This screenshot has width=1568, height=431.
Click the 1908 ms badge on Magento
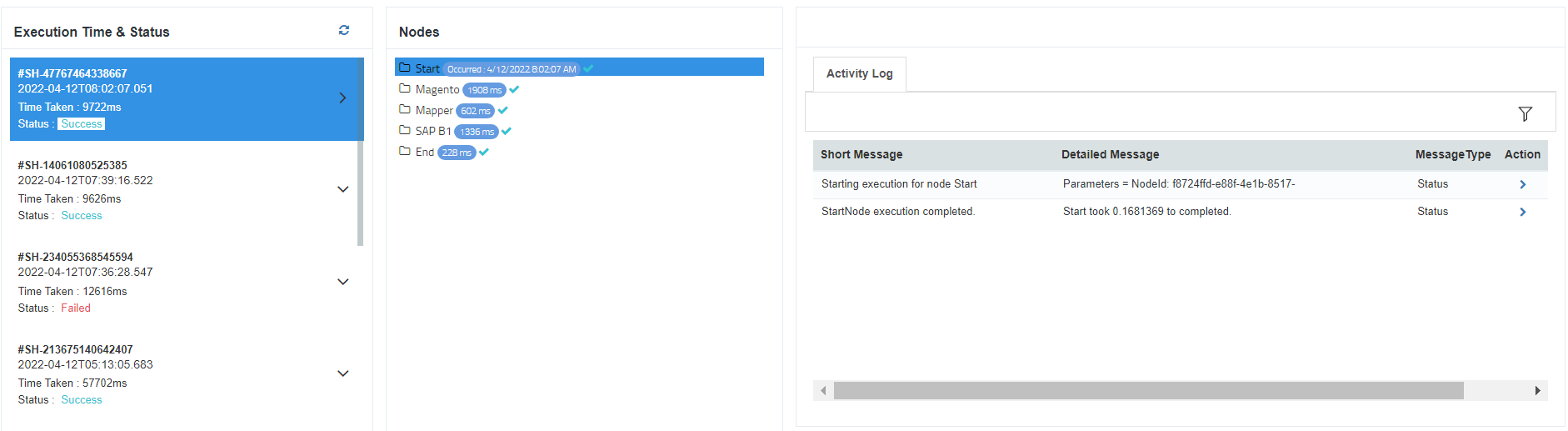coord(484,90)
